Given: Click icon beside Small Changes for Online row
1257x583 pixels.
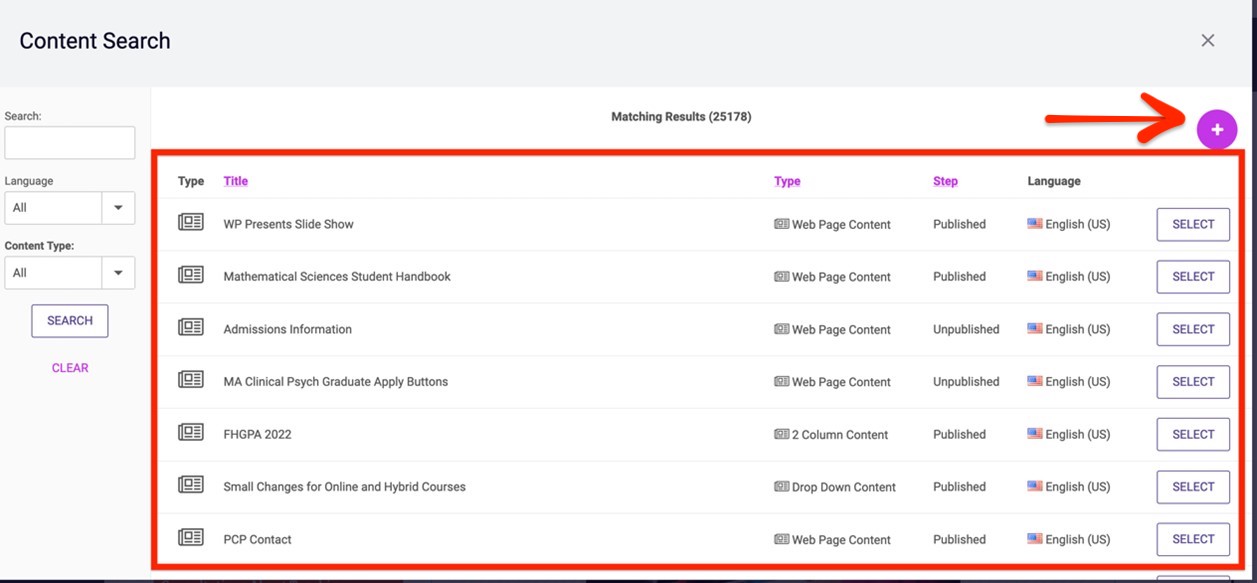Looking at the screenshot, I should click(x=191, y=485).
